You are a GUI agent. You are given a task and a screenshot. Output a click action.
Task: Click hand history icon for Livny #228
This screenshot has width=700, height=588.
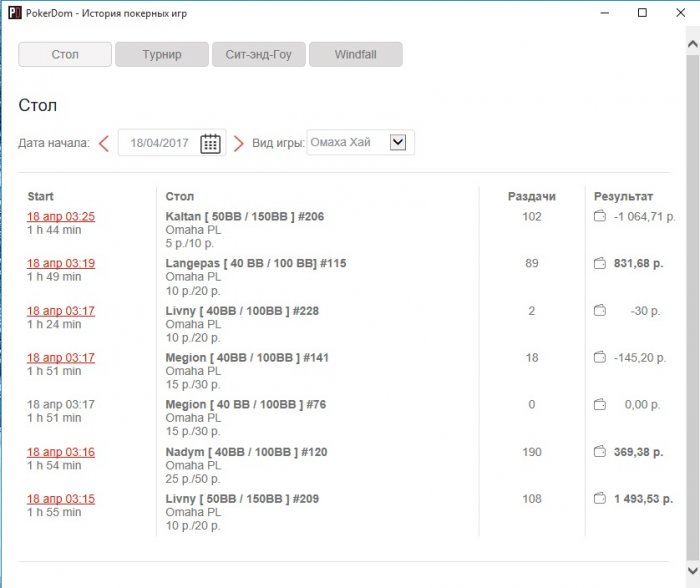click(600, 311)
